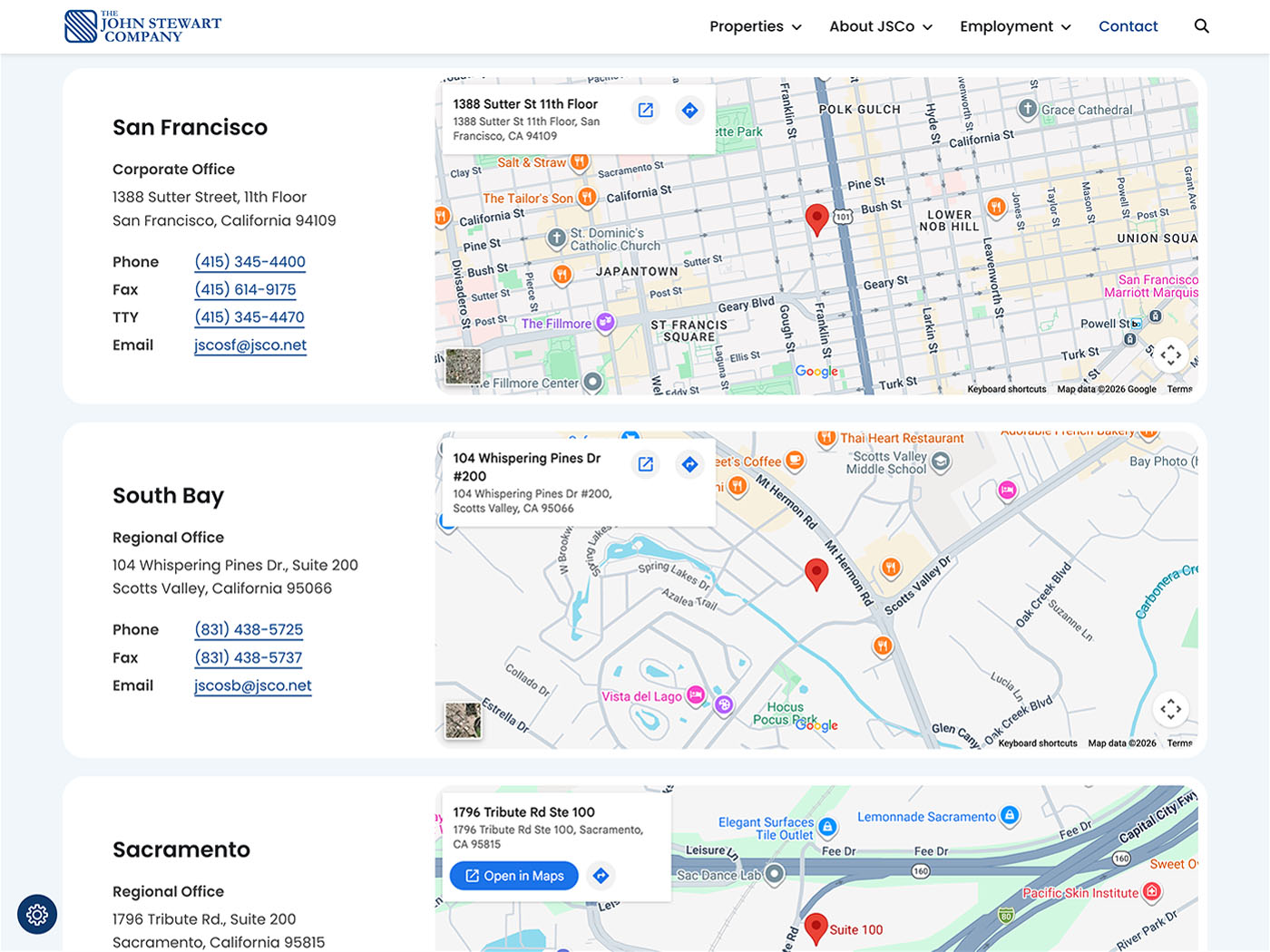Select Lemonnade Sacramento shop marker
The image size is (1270, 952).
coord(1010,816)
